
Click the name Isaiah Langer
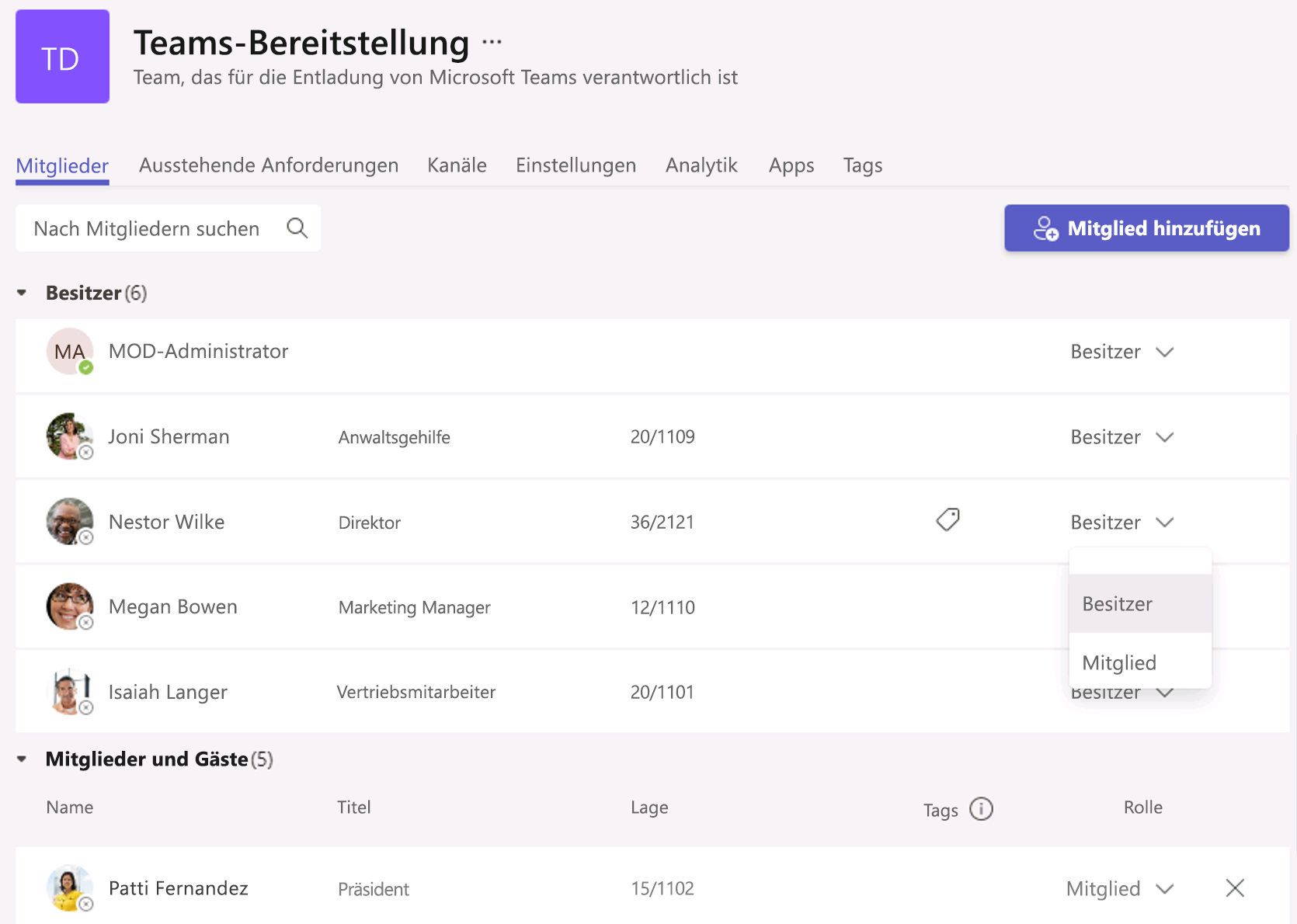click(x=168, y=692)
